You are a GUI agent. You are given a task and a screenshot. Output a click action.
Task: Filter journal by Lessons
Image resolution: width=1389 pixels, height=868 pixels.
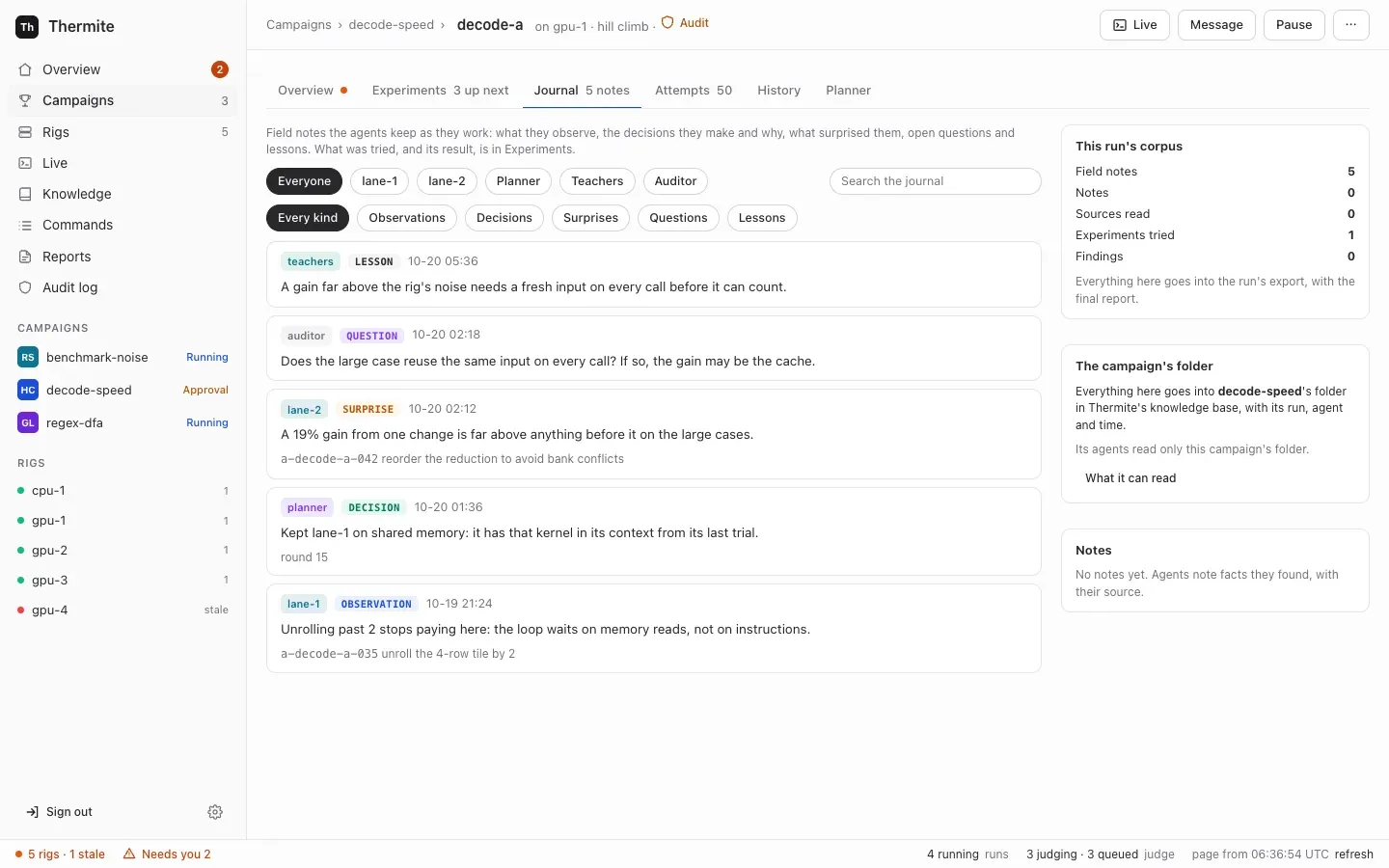[x=762, y=218]
